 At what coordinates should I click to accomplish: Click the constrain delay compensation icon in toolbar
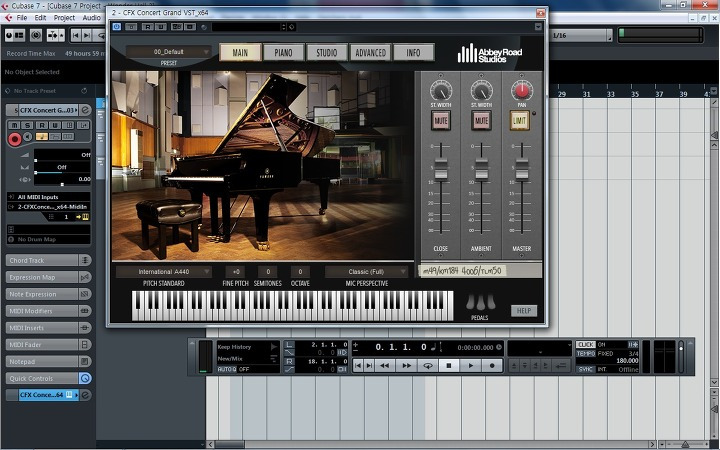(x=35, y=35)
